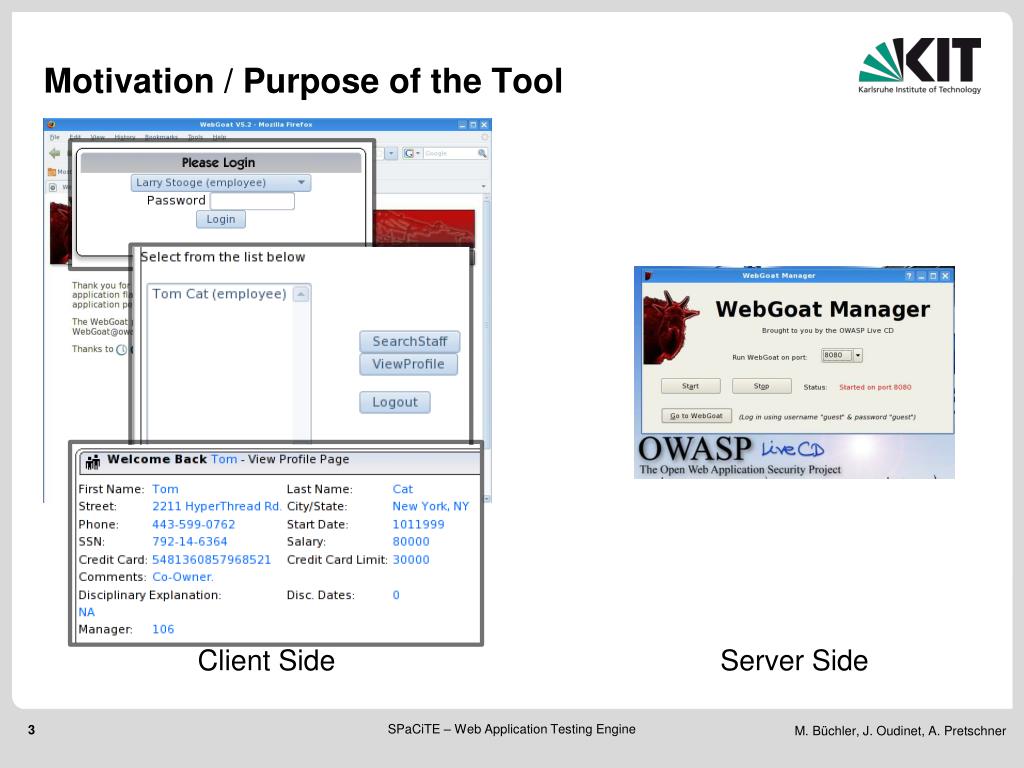Screen dimensions: 1024x768
Task: Click the last name value Cat
Action: [402, 489]
